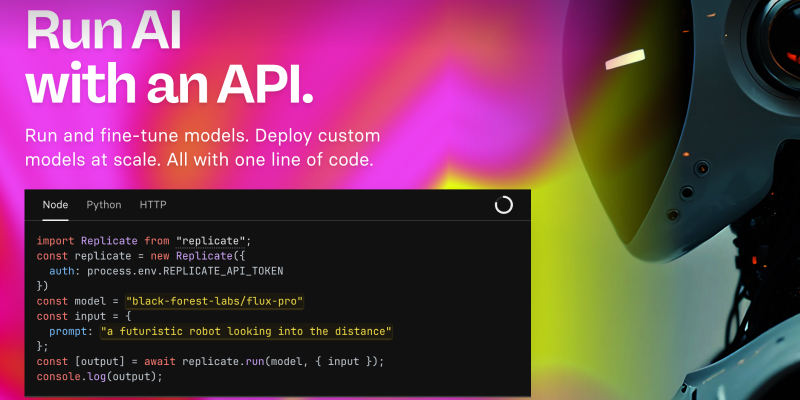Click the await keyword in the code
This screenshot has width=800, height=400.
pyautogui.click(x=160, y=362)
